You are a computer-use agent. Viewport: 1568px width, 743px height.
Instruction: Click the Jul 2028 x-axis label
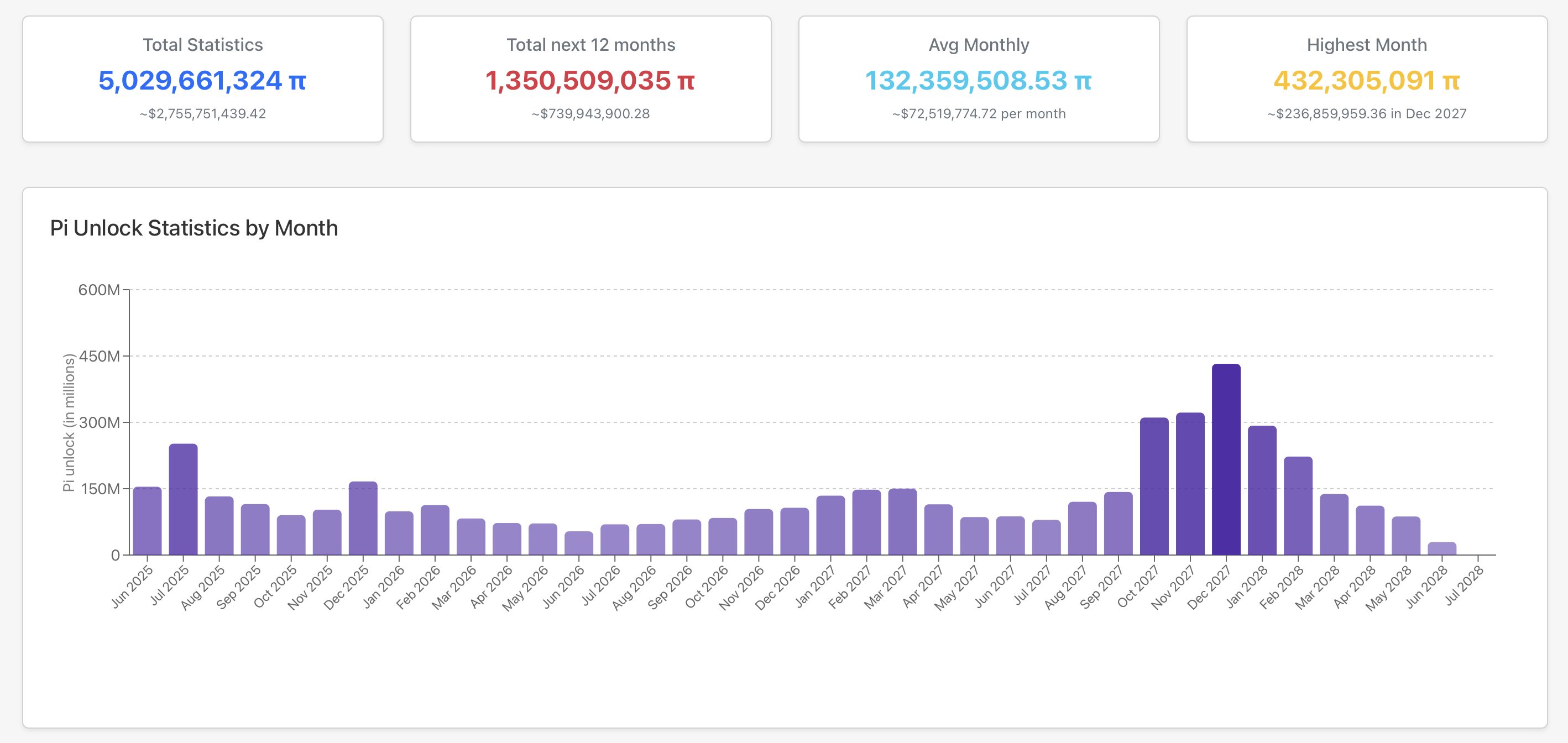tap(1464, 586)
